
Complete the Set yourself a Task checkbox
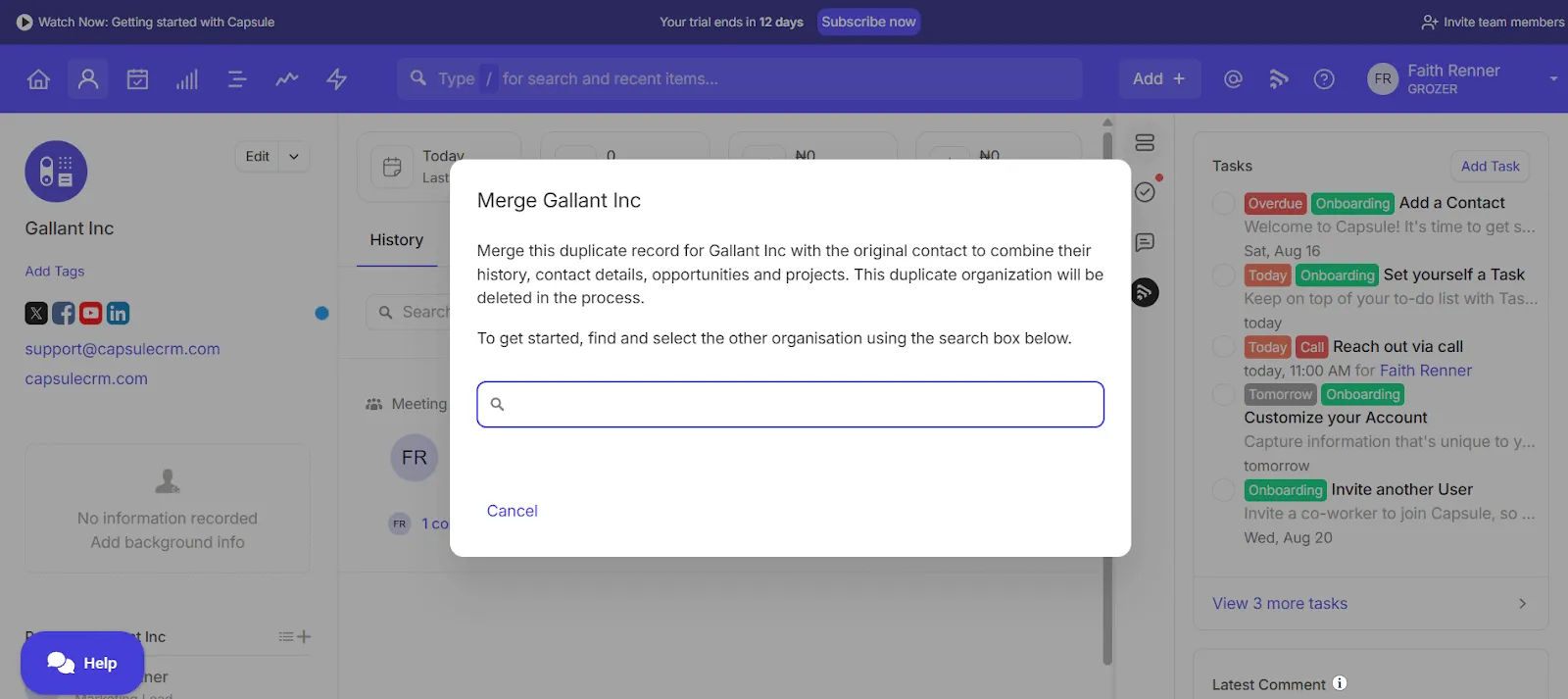click(x=1223, y=275)
